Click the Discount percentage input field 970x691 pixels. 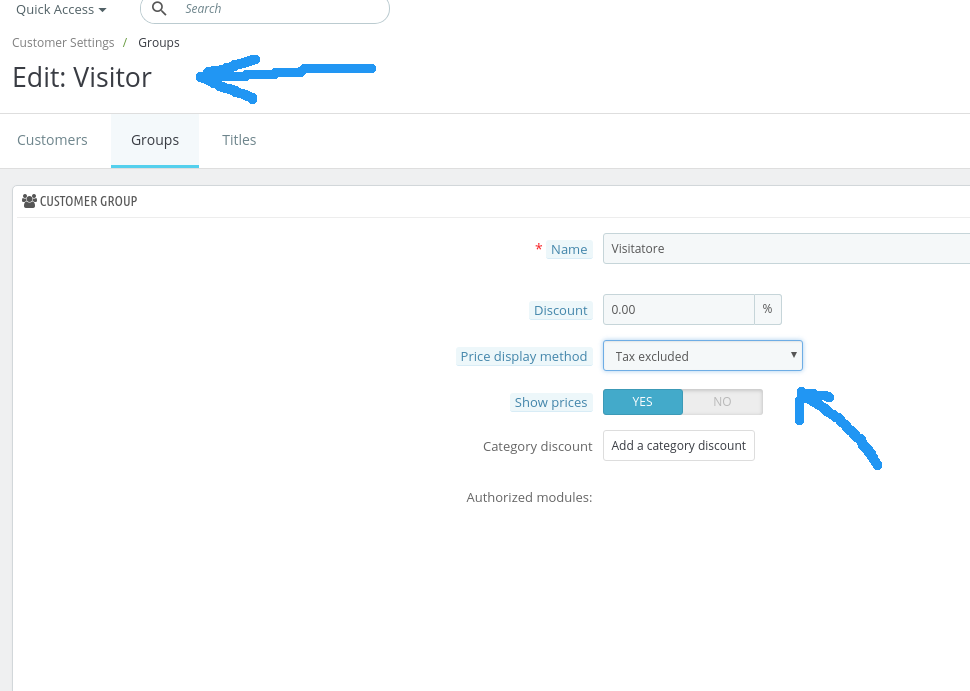coord(678,309)
